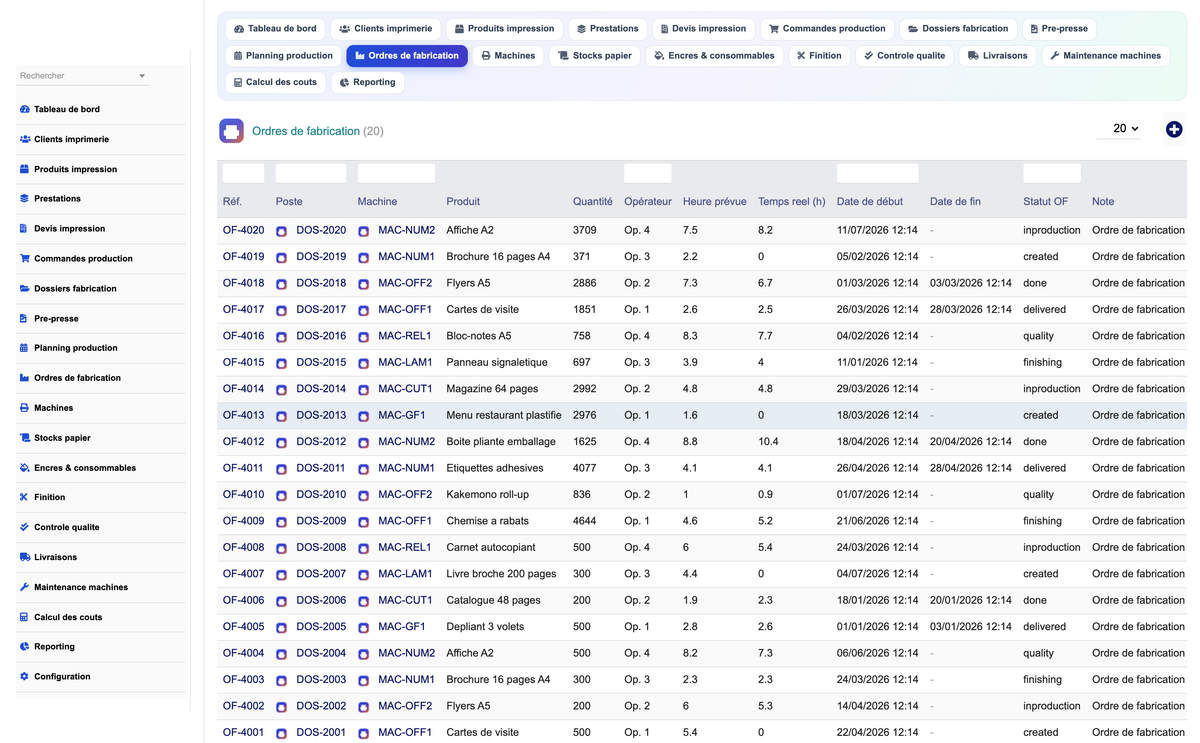
Task: Click the Configuration gear sidebar icon
Action: click(25, 677)
